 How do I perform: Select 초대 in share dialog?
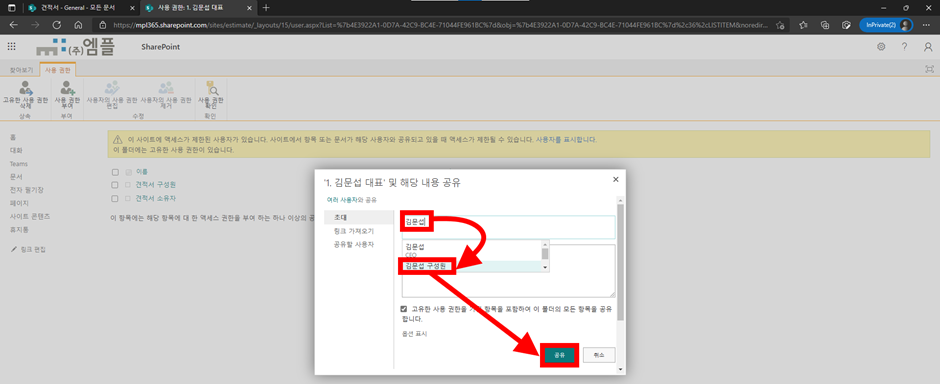(x=357, y=217)
